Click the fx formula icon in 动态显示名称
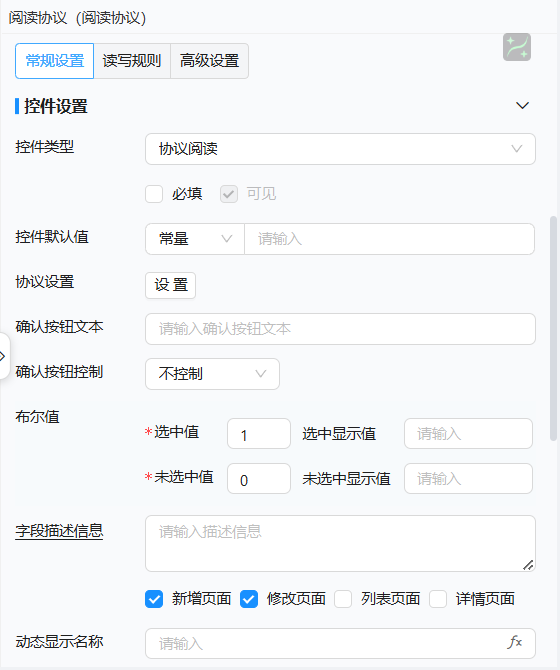The width and height of the screenshot is (560, 670). tap(515, 642)
